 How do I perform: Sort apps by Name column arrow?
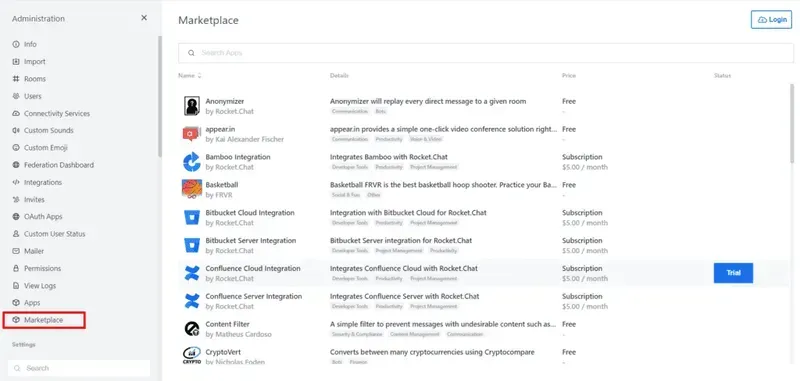pyautogui.click(x=199, y=75)
